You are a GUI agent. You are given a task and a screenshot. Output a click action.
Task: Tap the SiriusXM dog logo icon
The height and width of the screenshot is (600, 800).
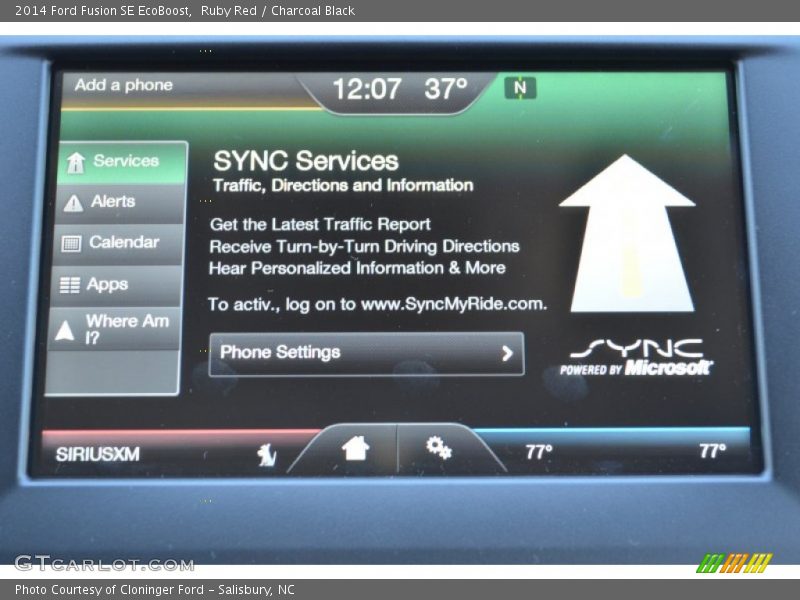[266, 455]
